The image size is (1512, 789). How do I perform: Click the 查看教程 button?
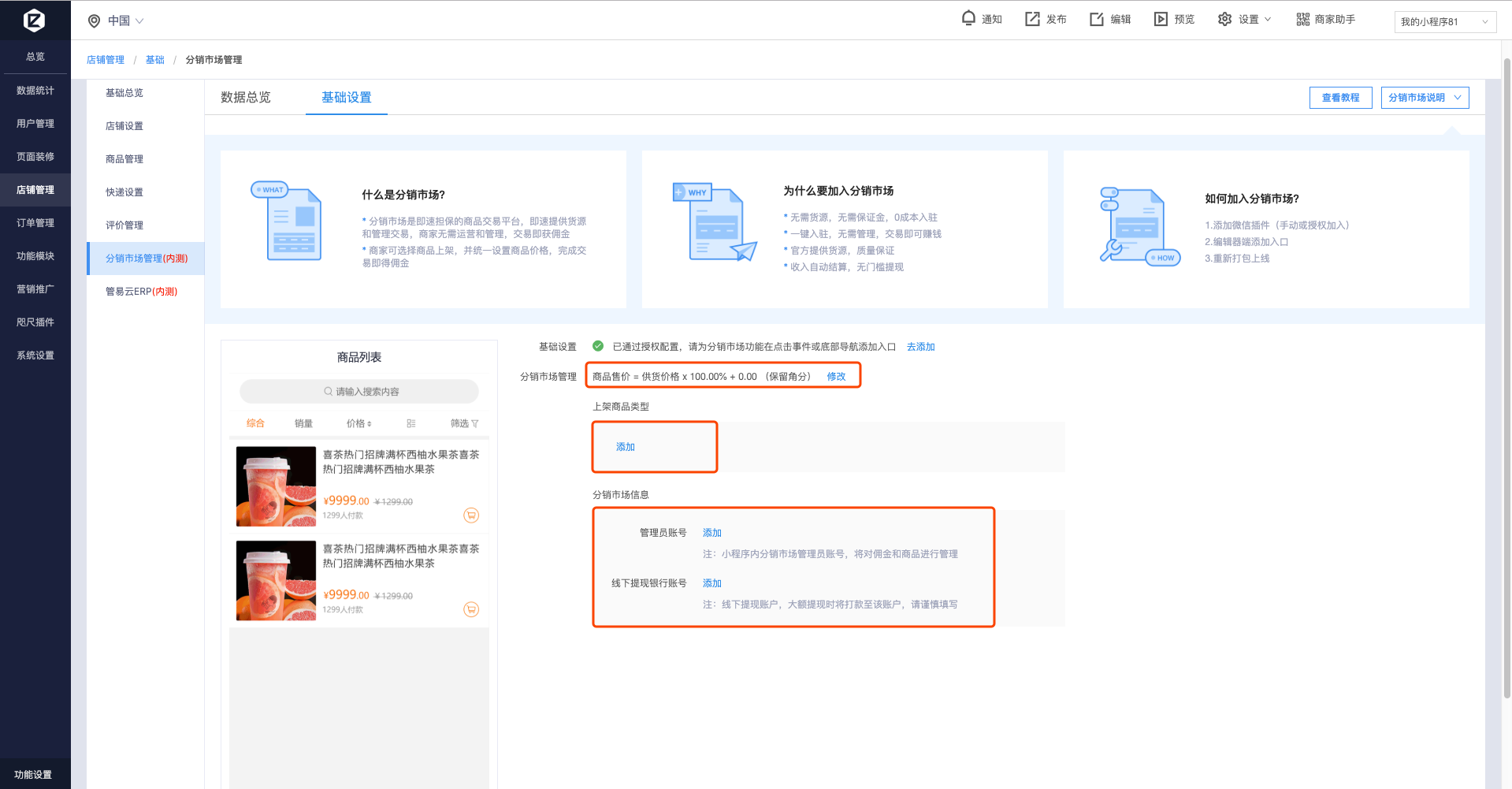(x=1340, y=98)
